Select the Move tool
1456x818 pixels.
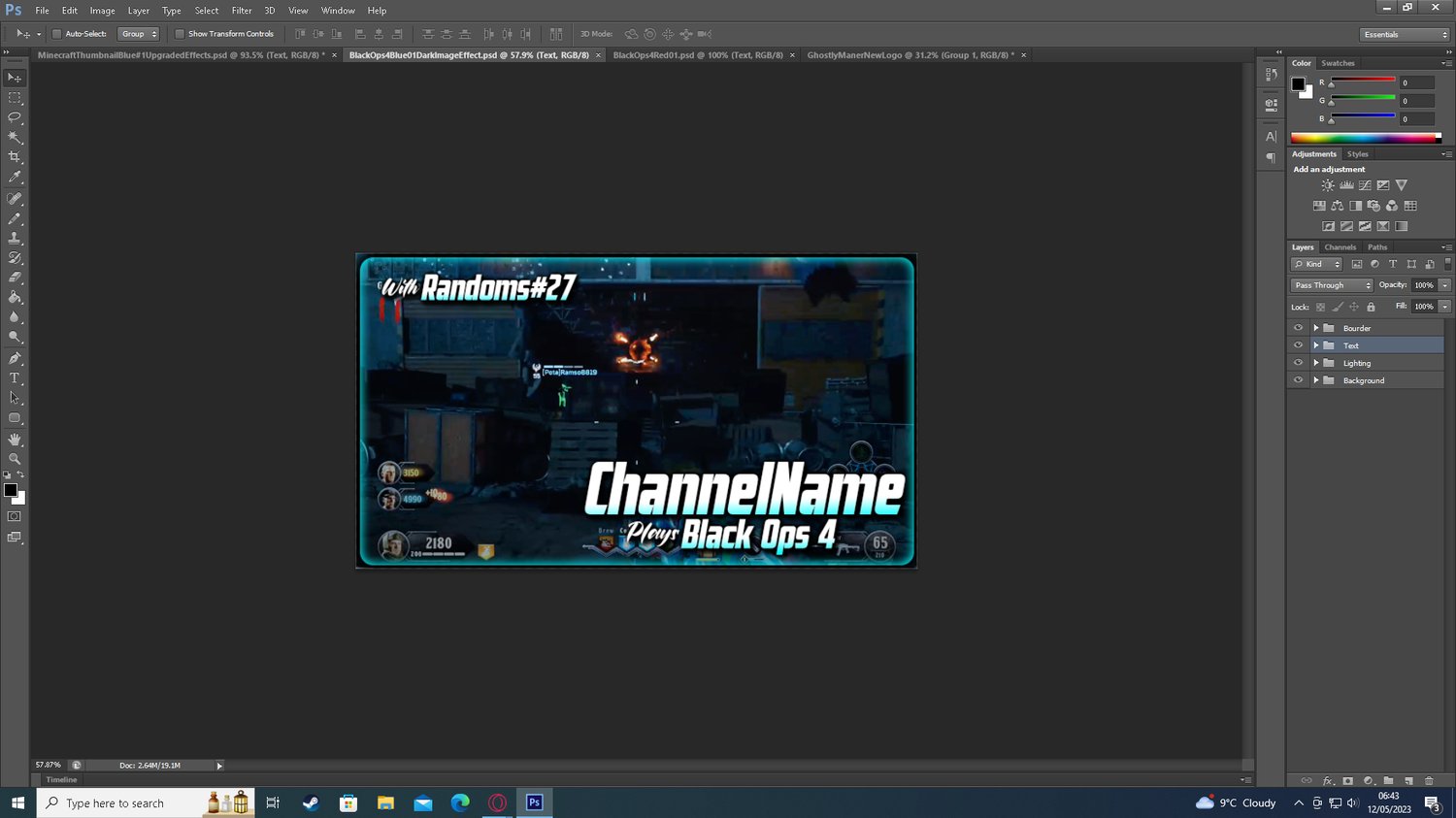[x=15, y=78]
